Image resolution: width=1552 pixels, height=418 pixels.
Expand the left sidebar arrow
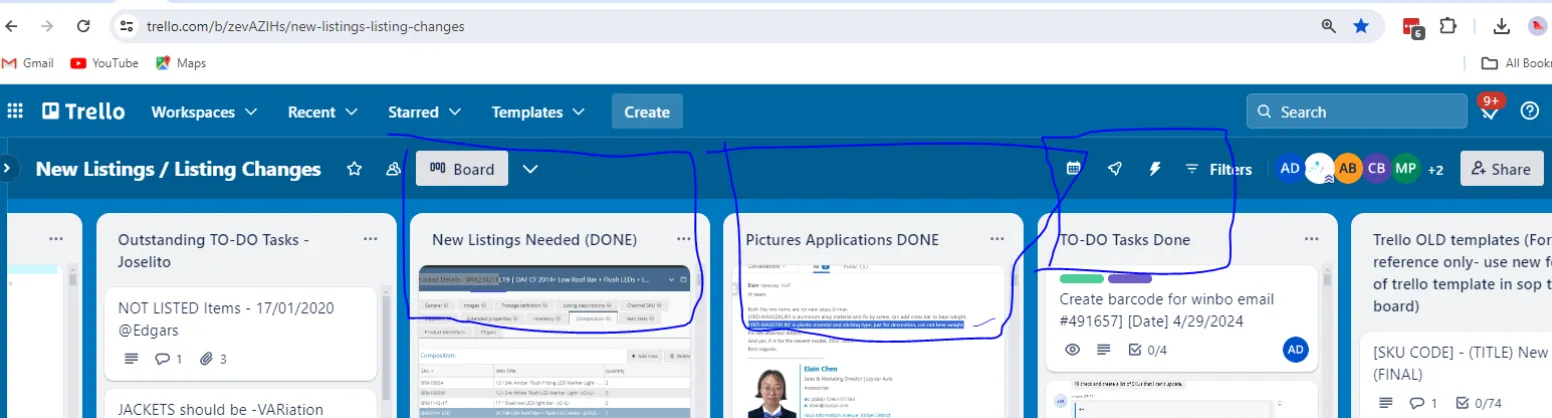point(6,169)
